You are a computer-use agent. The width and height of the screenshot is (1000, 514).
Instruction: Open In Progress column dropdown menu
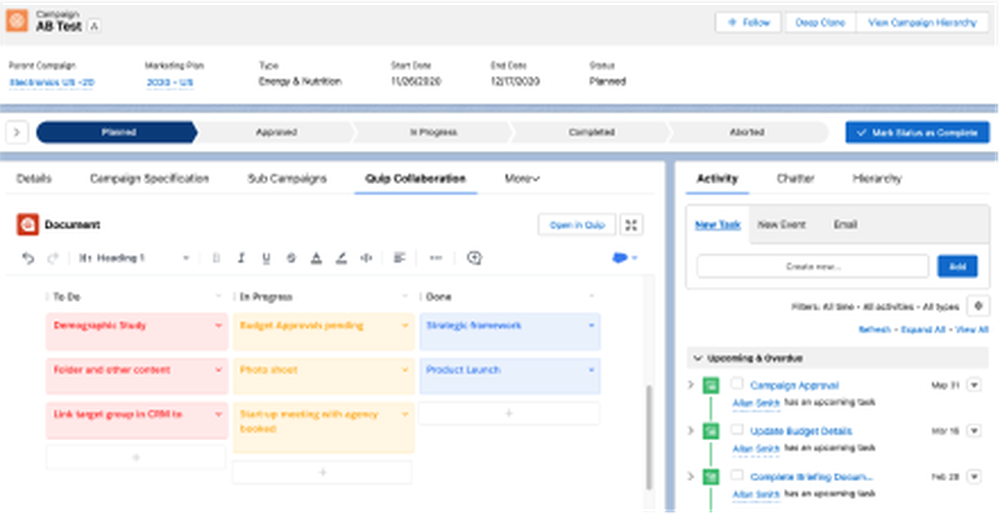405,297
